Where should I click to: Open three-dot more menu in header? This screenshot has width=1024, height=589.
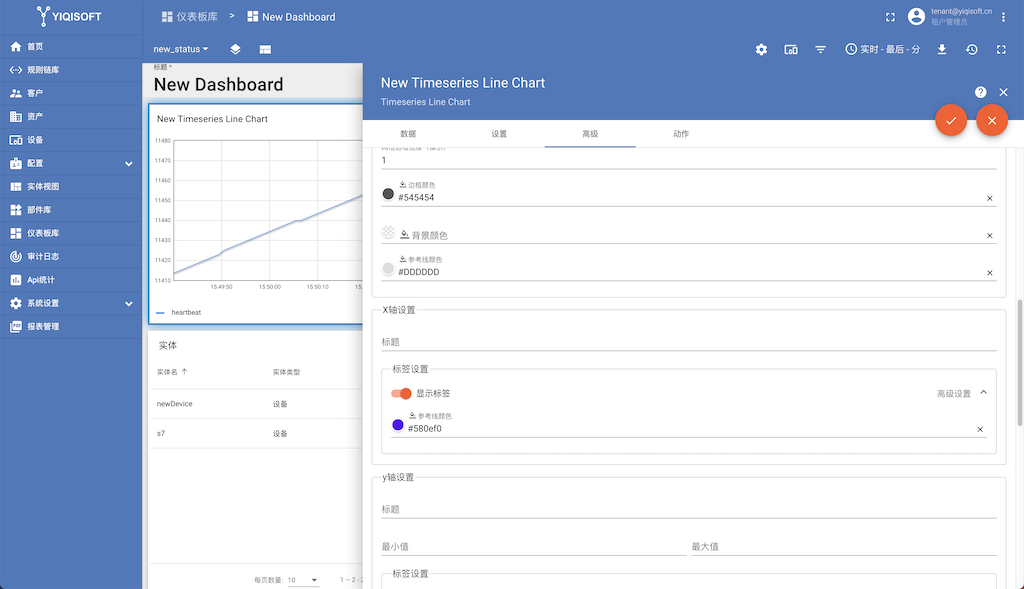coord(1003,17)
